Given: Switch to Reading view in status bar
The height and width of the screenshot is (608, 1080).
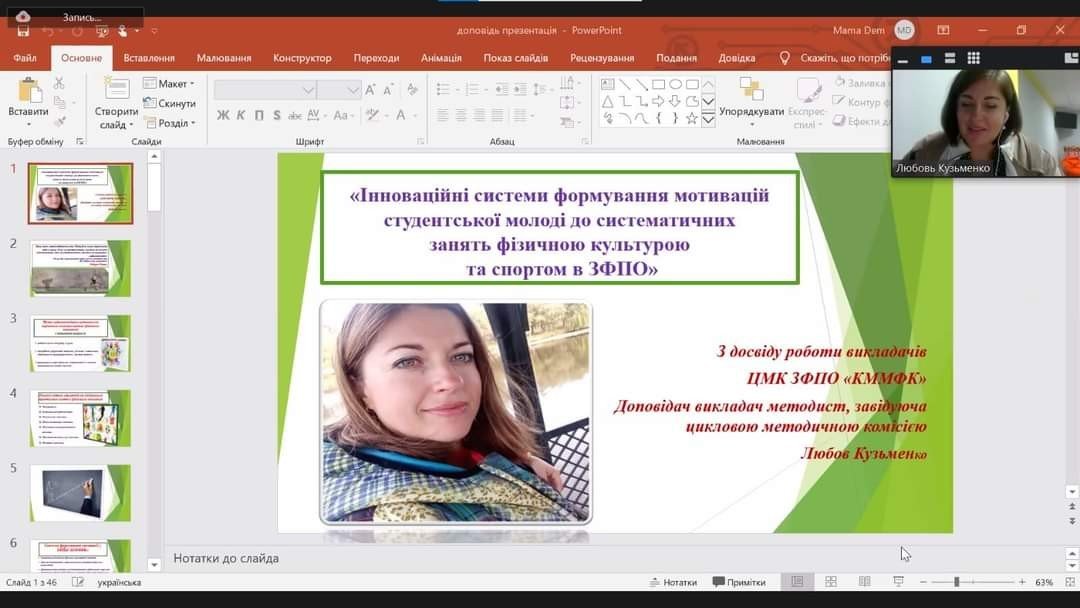Looking at the screenshot, I should pos(864,582).
